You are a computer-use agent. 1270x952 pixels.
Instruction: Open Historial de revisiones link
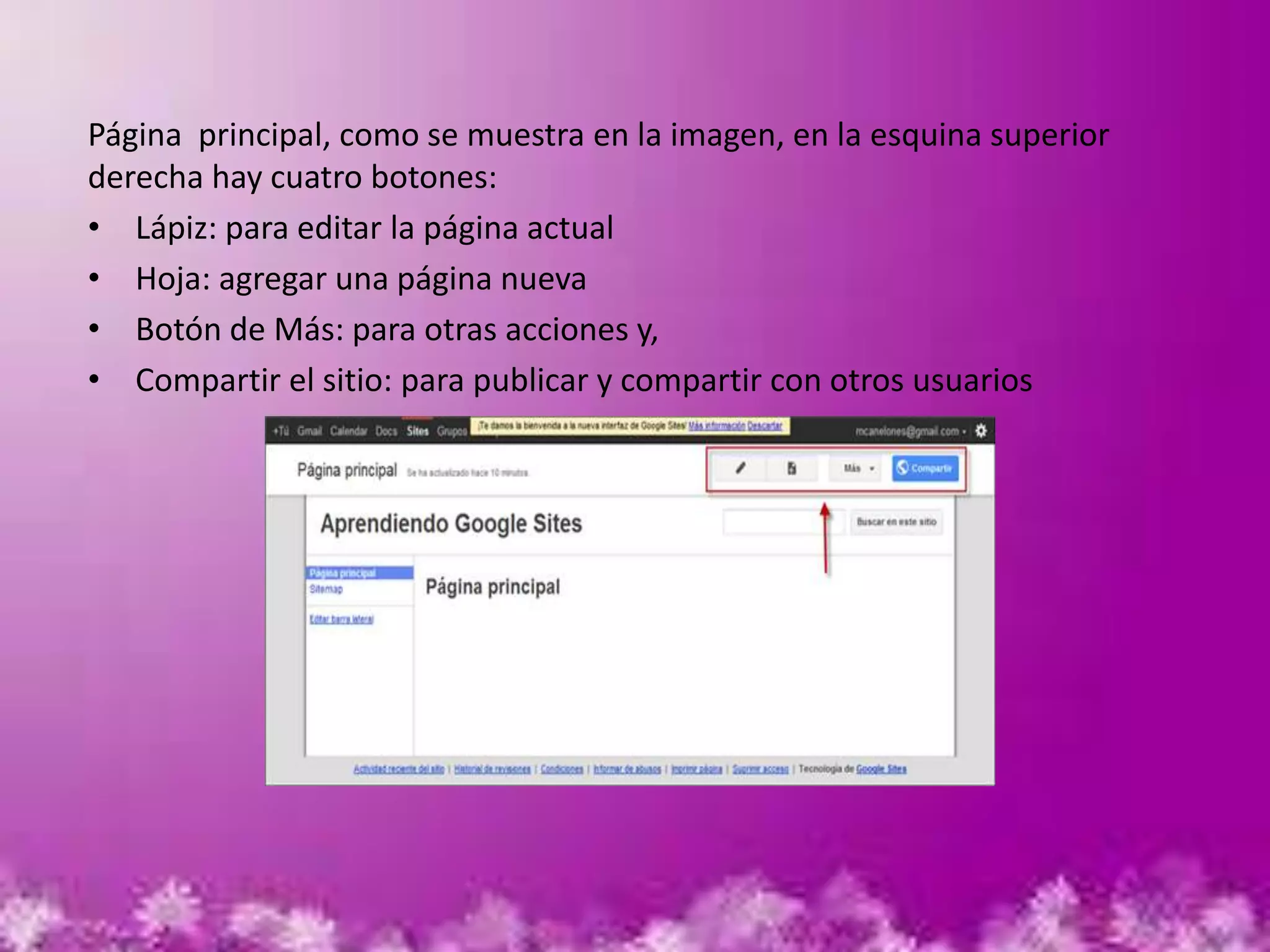click(492, 769)
